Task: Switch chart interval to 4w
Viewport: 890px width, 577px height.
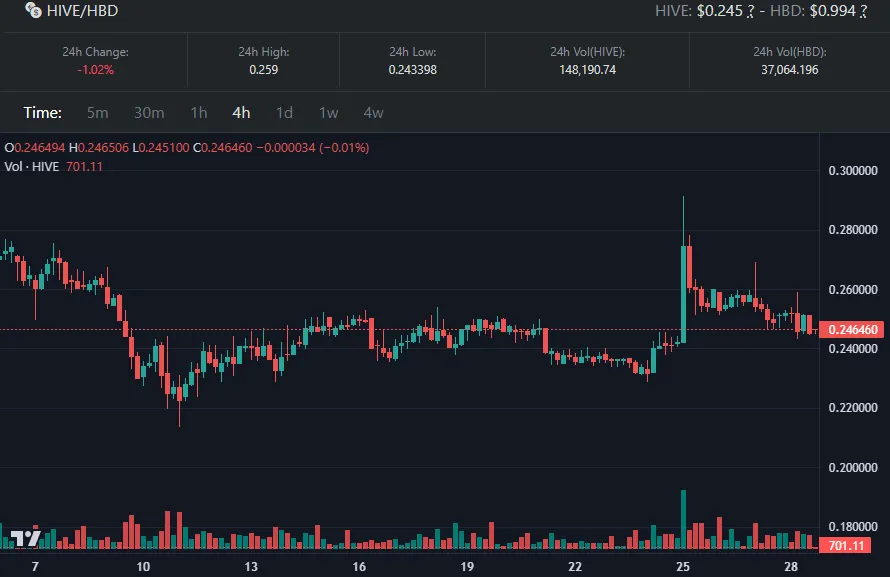Action: tap(373, 112)
